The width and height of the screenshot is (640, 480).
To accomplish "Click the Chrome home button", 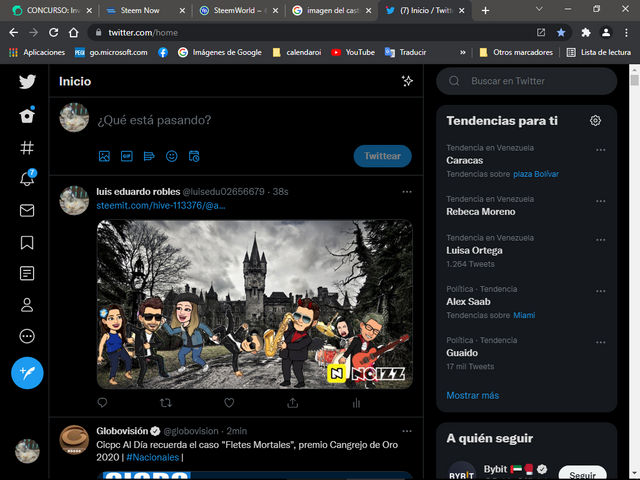I will [x=73, y=33].
